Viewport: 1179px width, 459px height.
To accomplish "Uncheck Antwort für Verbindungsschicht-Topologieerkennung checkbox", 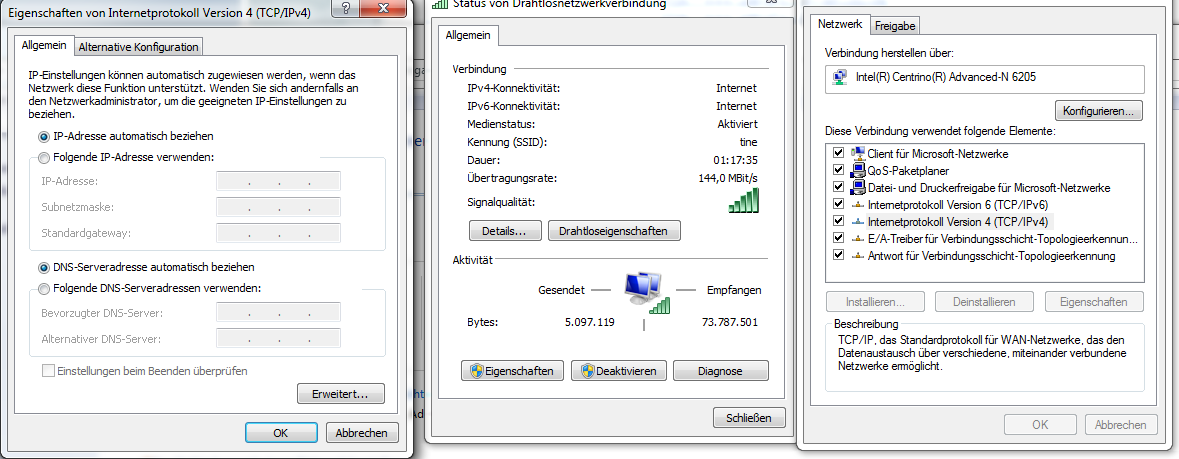I will [838, 255].
